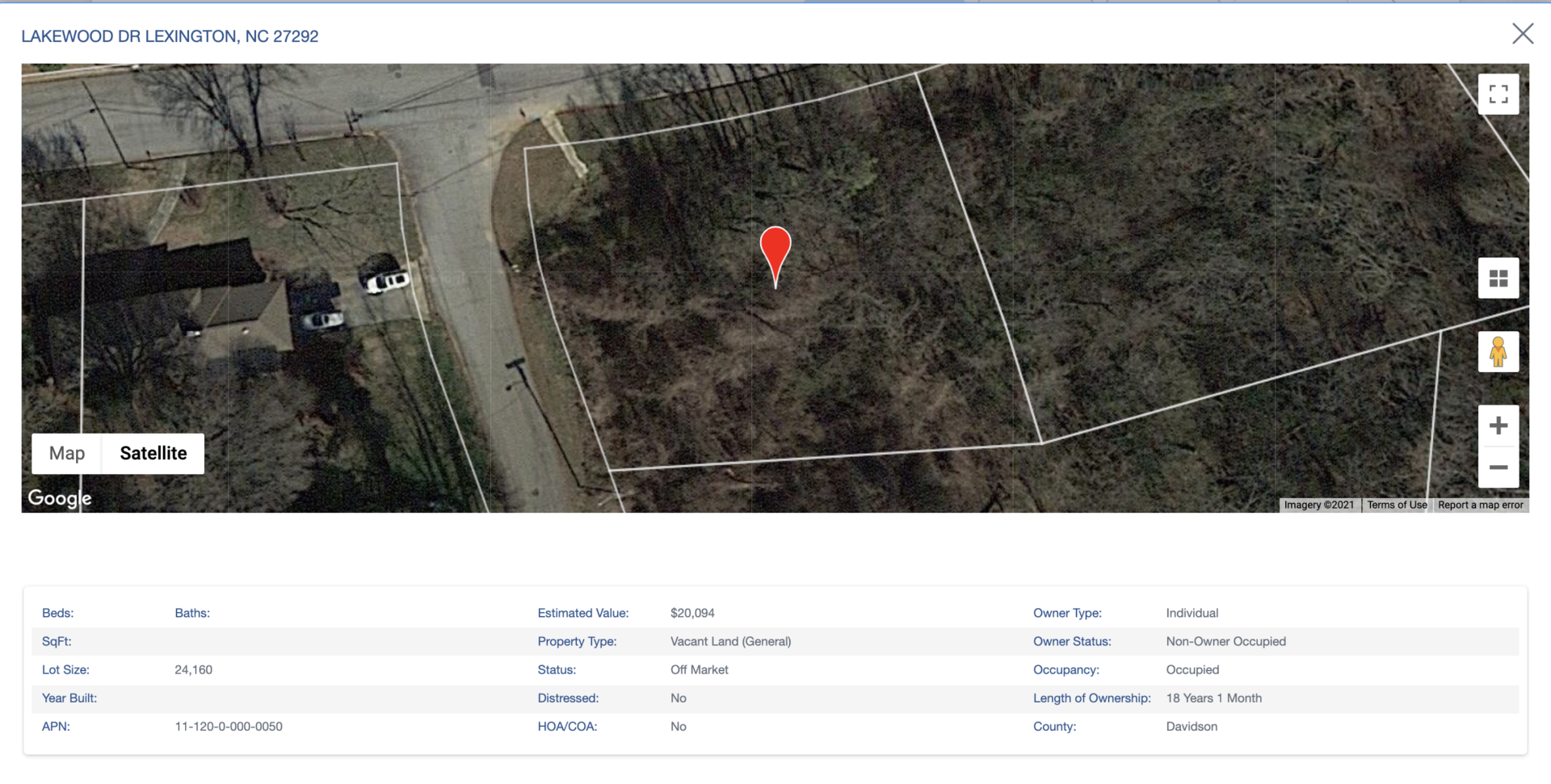Select the APN number 11-120-0-000-0050
This screenshot has height=784, width=1551.
coord(229,727)
